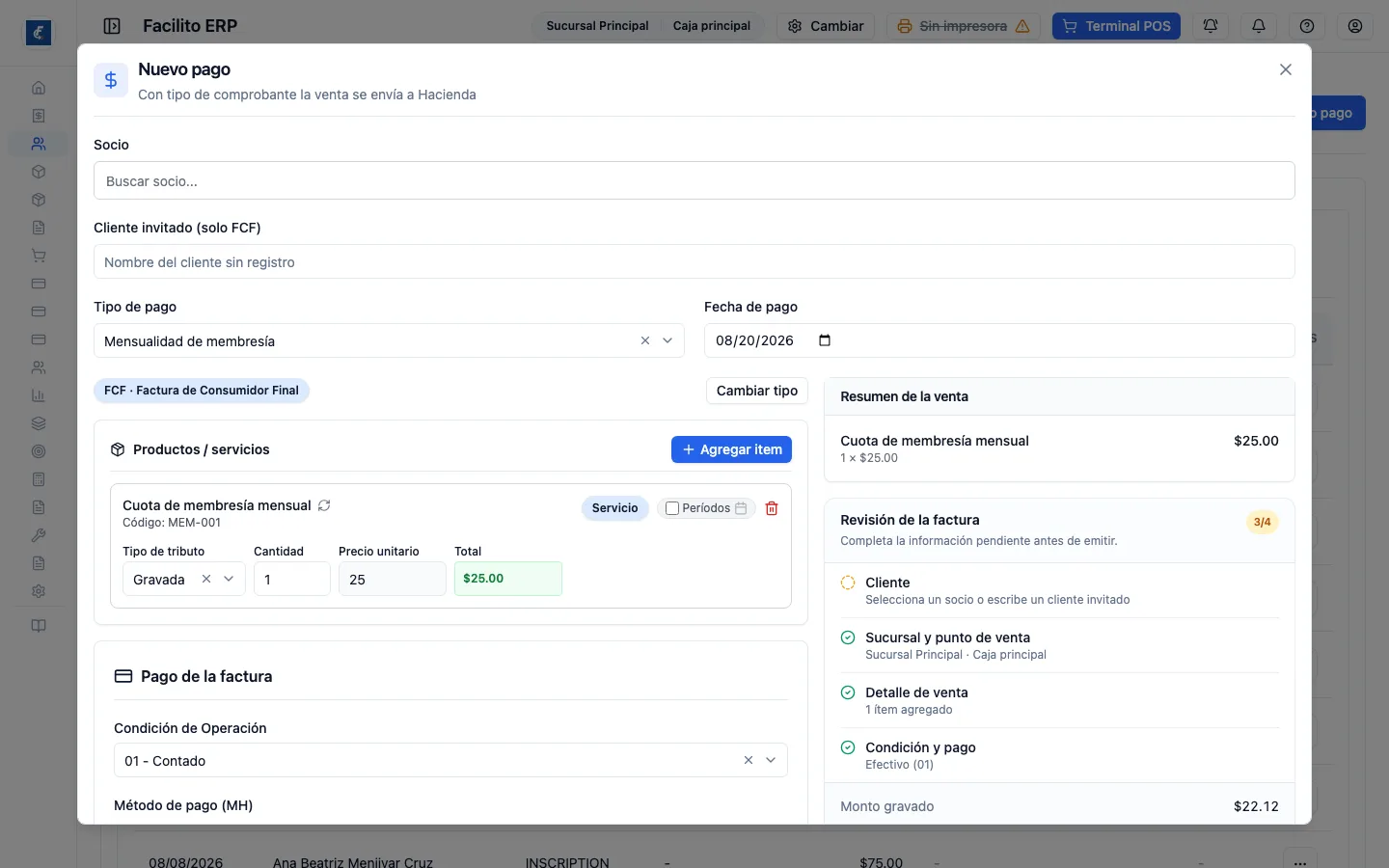This screenshot has width=1389, height=868.
Task: Click the "Cliente" pending row in Revisión de la factura
Action: (1059, 590)
